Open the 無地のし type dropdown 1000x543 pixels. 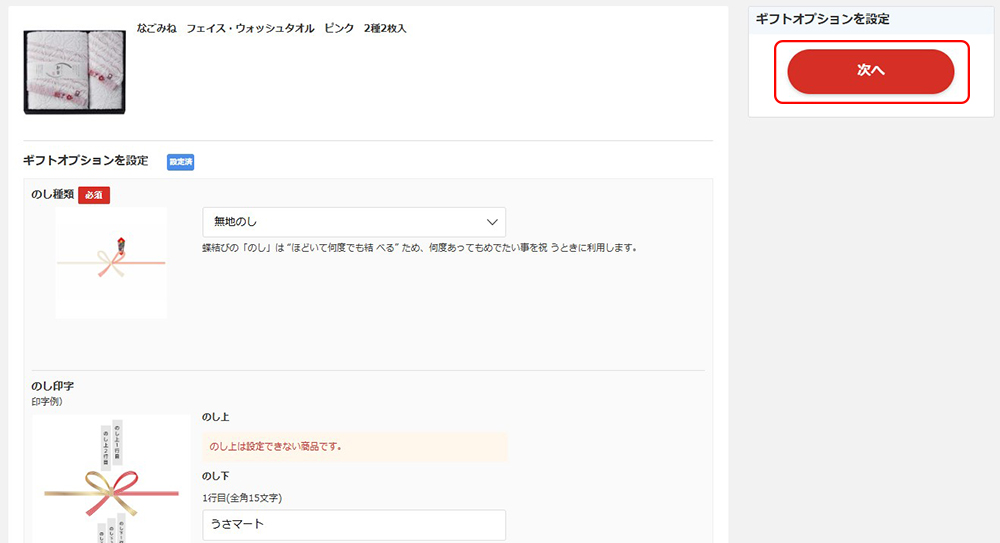coord(354,222)
